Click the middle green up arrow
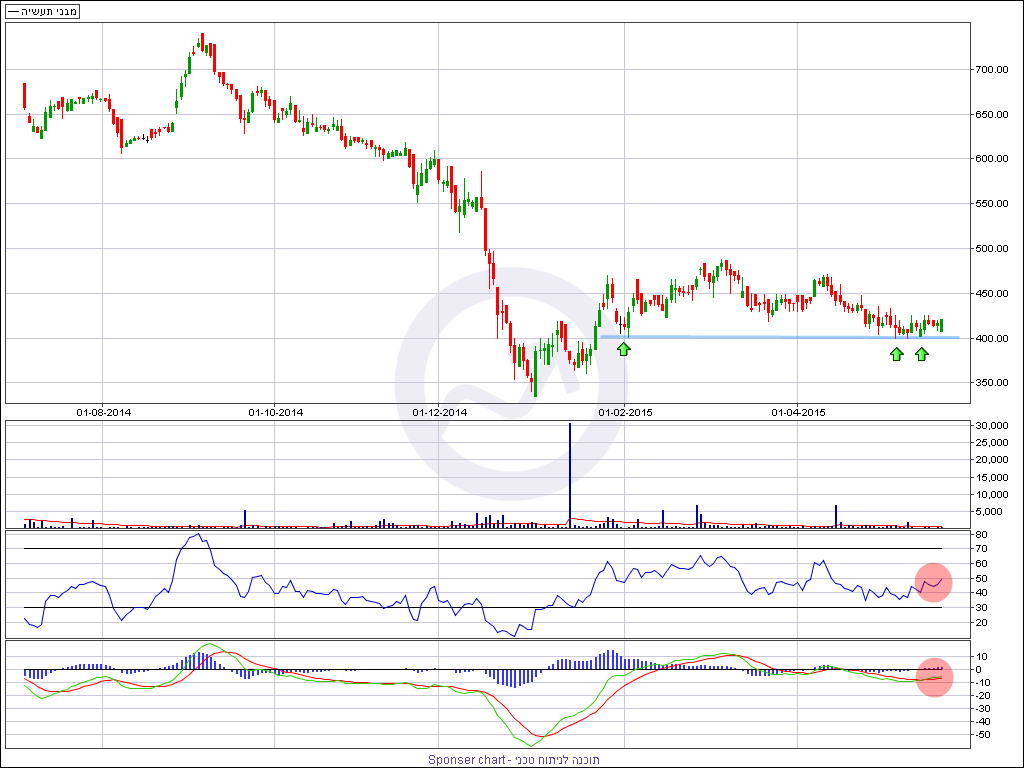This screenshot has height=768, width=1024. pyautogui.click(x=897, y=353)
